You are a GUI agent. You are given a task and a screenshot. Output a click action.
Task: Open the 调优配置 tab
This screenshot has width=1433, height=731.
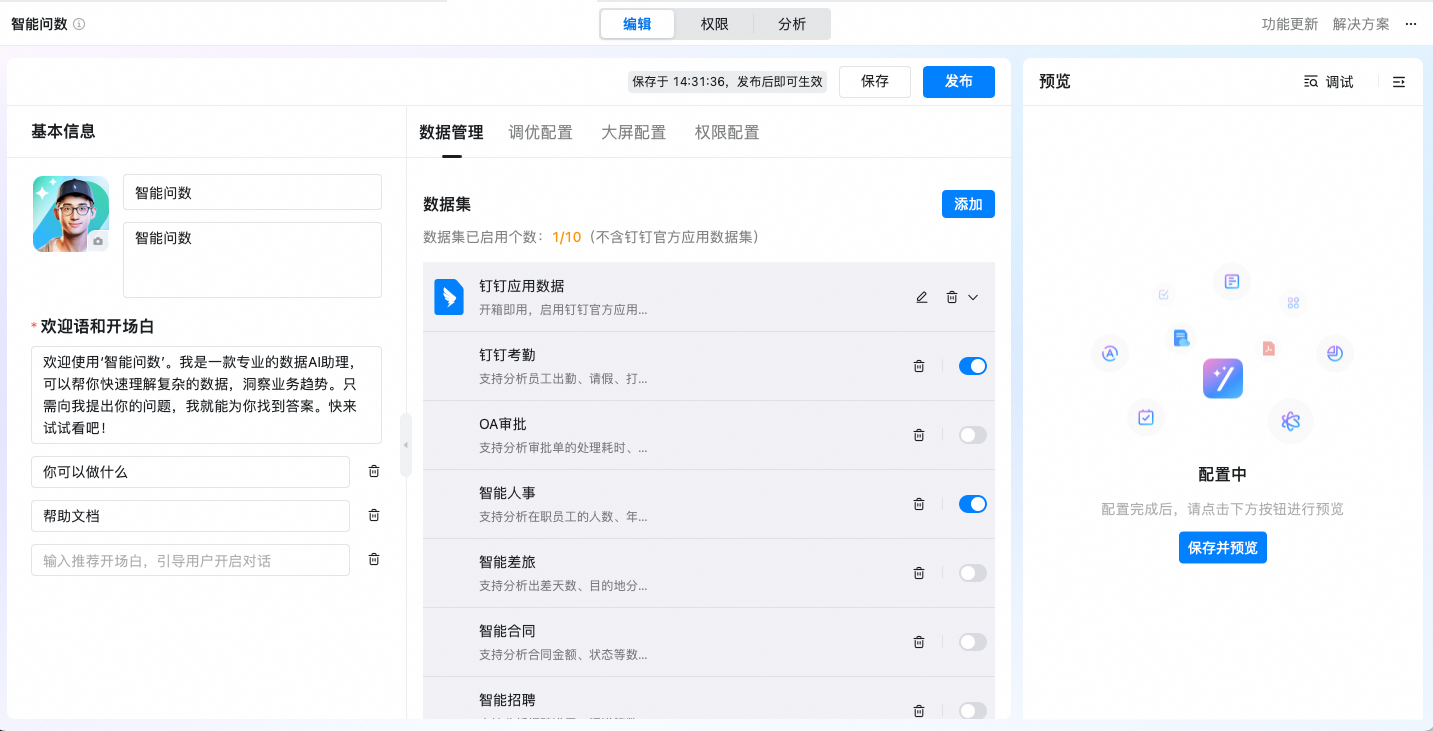541,132
